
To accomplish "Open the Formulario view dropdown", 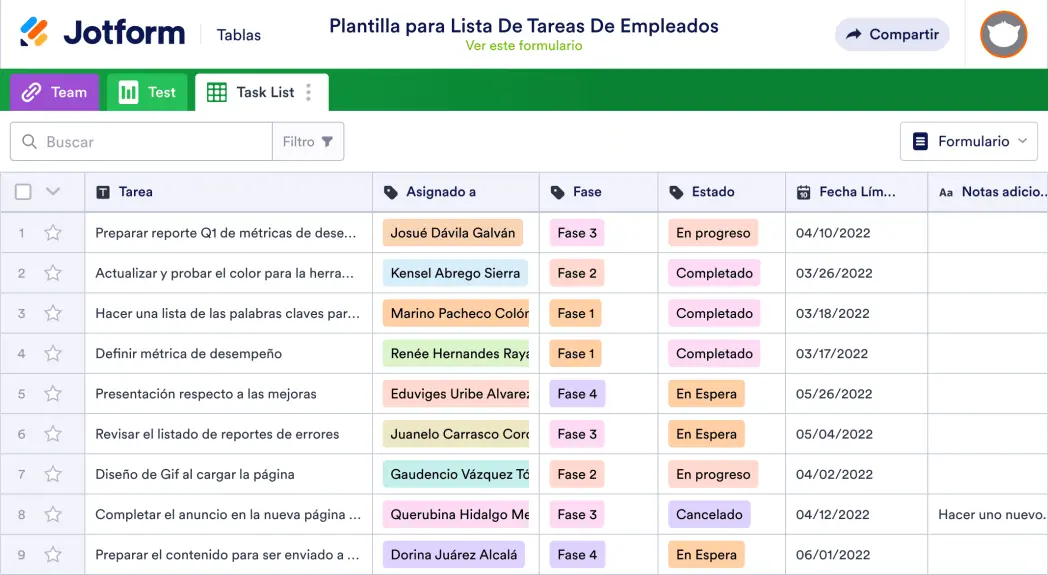I will pyautogui.click(x=969, y=142).
